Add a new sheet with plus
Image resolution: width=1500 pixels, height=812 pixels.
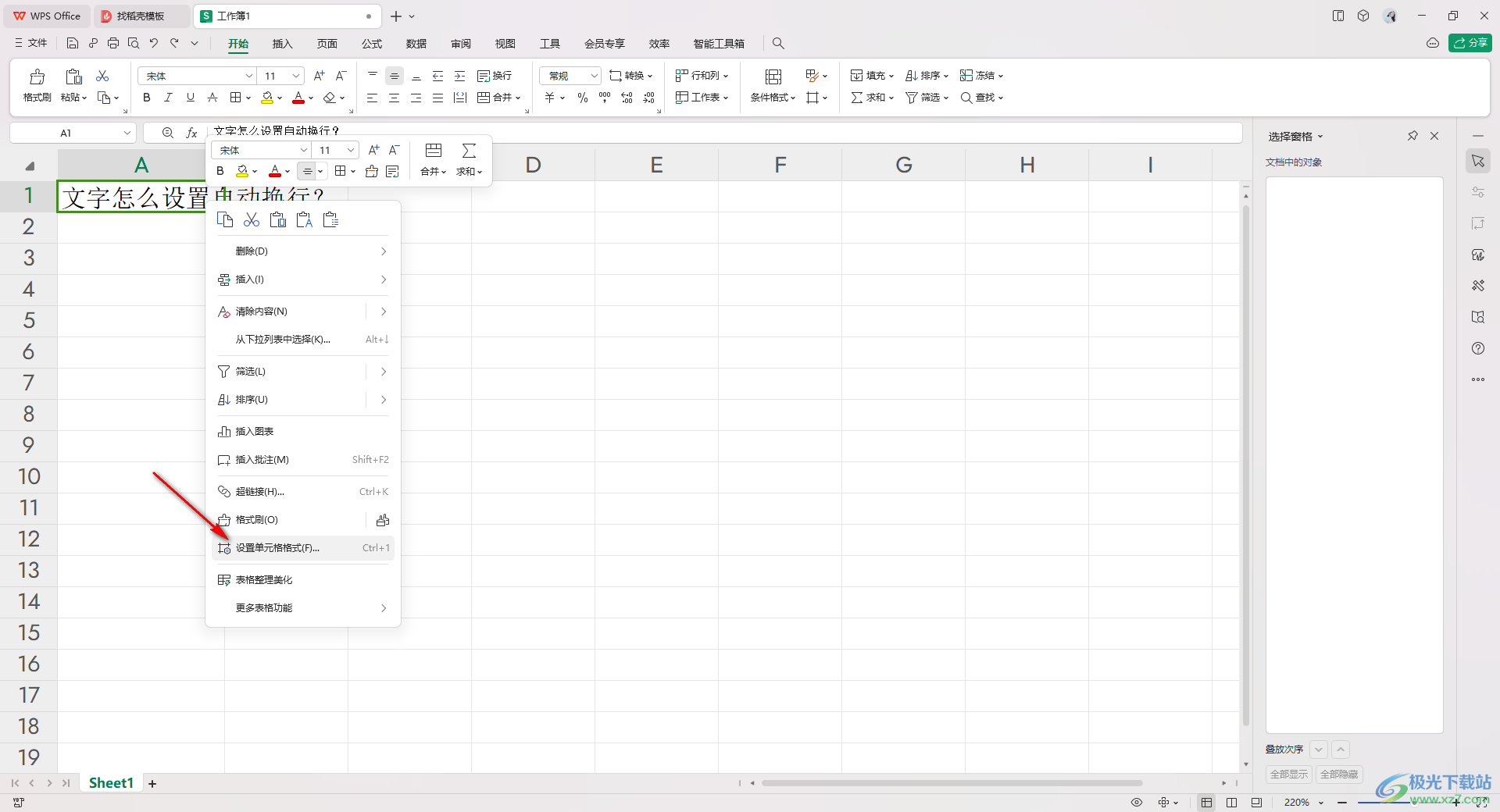pyautogui.click(x=152, y=784)
